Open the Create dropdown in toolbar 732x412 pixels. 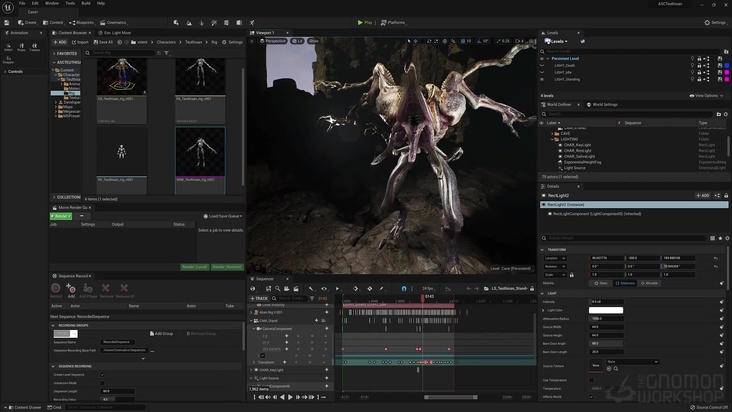(x=27, y=22)
